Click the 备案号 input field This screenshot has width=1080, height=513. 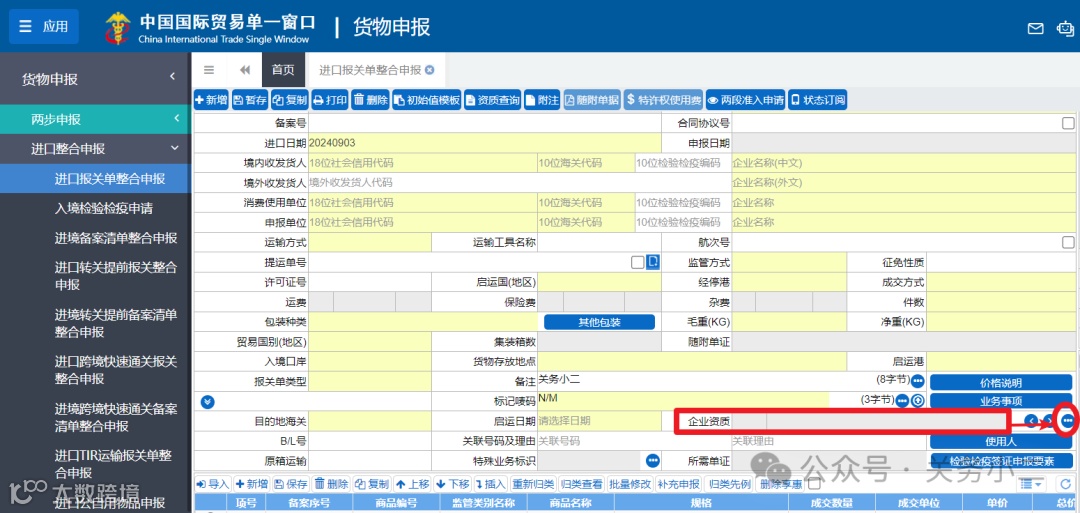[484, 123]
